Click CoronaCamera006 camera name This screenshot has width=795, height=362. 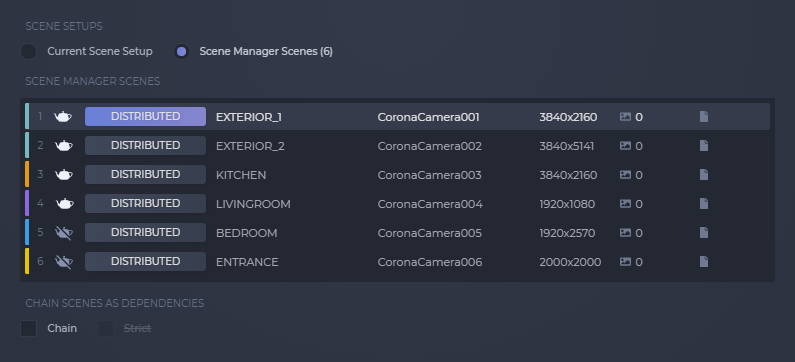coord(430,262)
